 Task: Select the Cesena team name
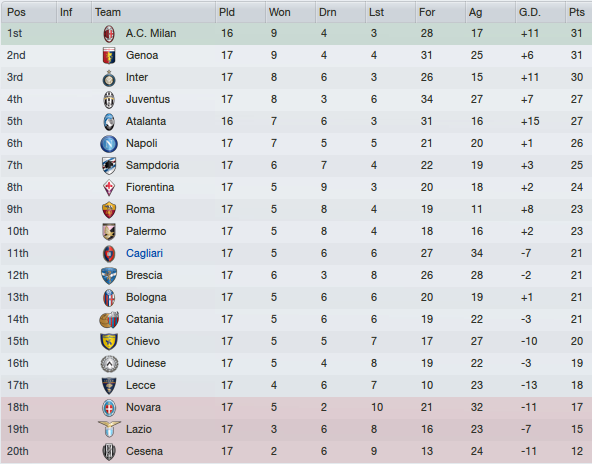pos(144,451)
